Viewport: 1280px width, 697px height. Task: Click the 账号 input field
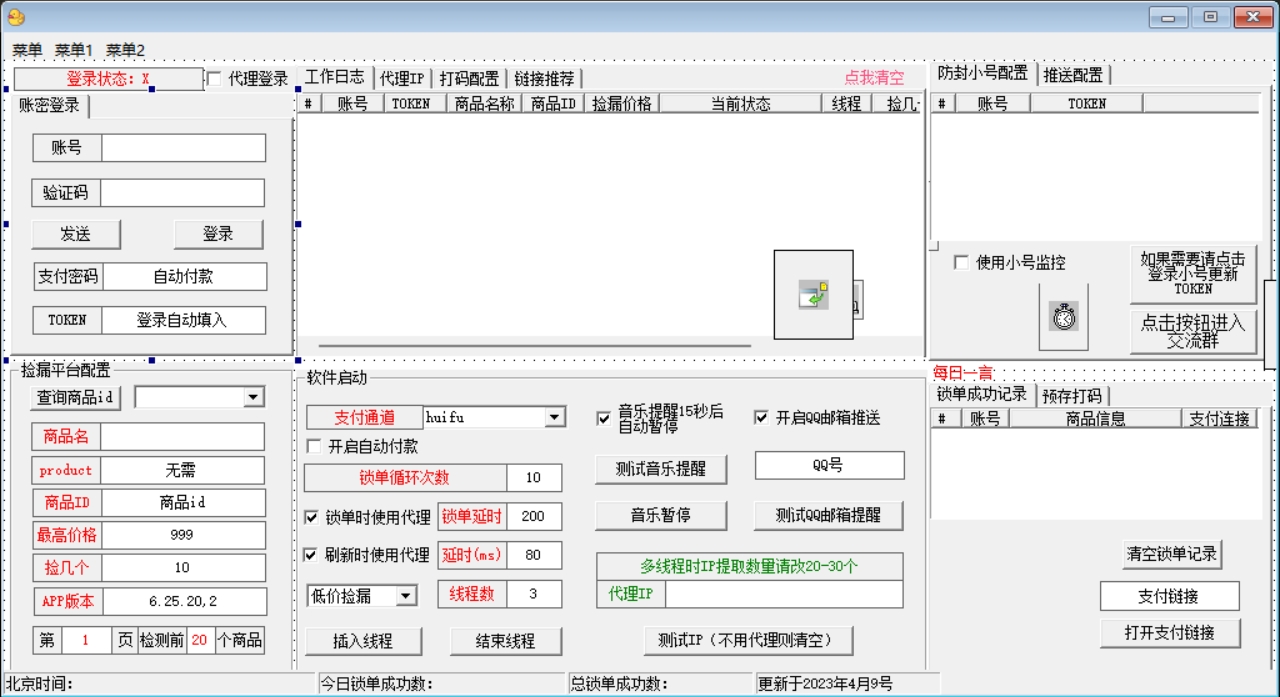coord(184,148)
